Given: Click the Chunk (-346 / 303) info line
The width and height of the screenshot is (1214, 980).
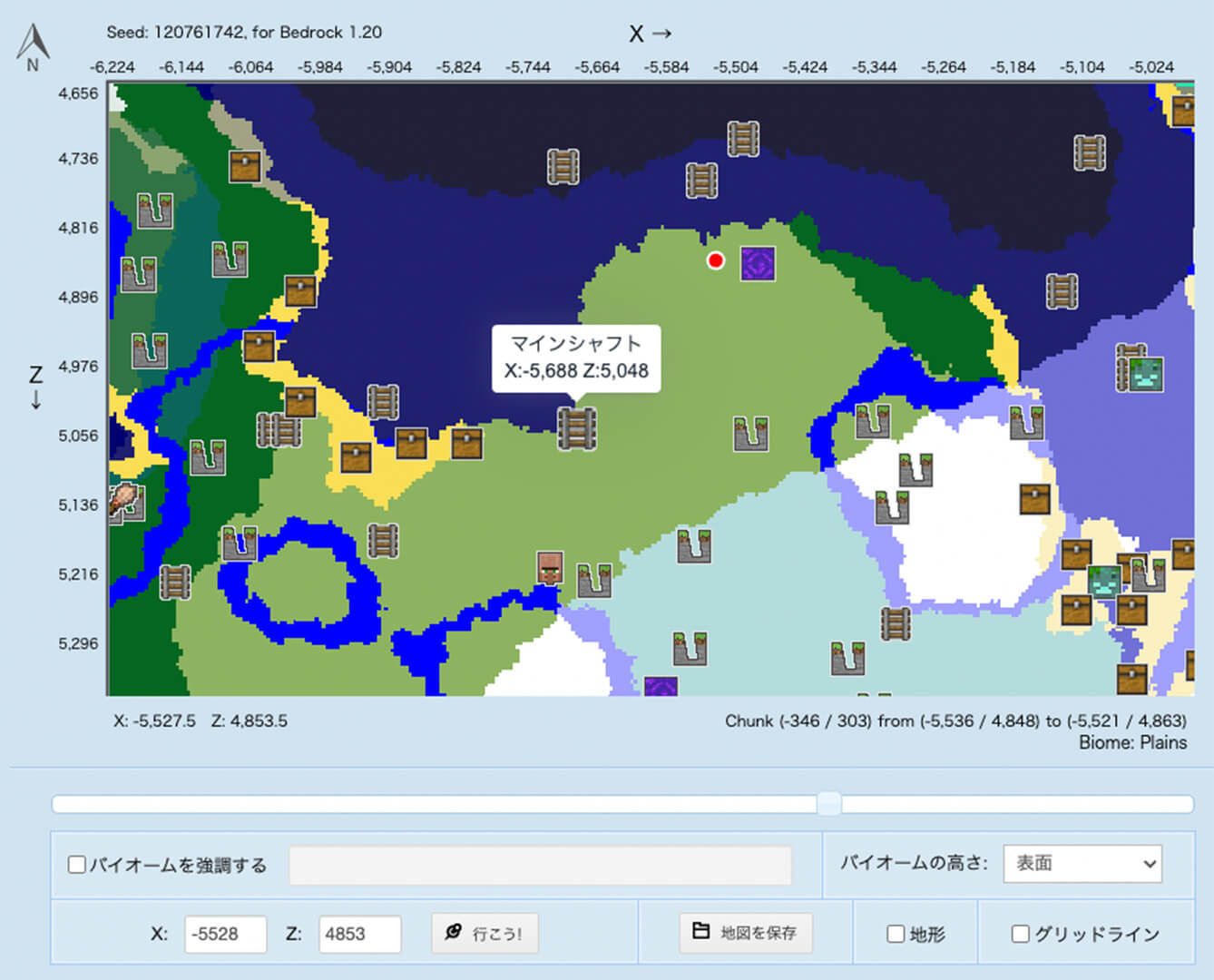Looking at the screenshot, I should pos(955,721).
